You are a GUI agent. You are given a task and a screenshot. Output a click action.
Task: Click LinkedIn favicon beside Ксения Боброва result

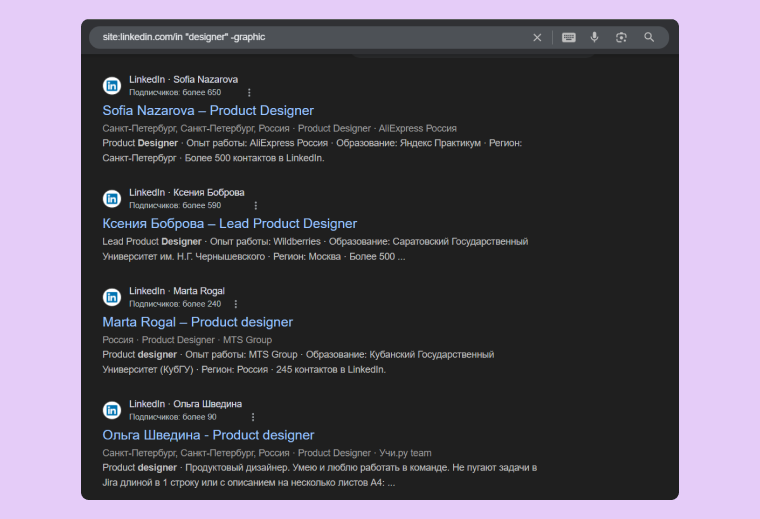click(x=112, y=198)
